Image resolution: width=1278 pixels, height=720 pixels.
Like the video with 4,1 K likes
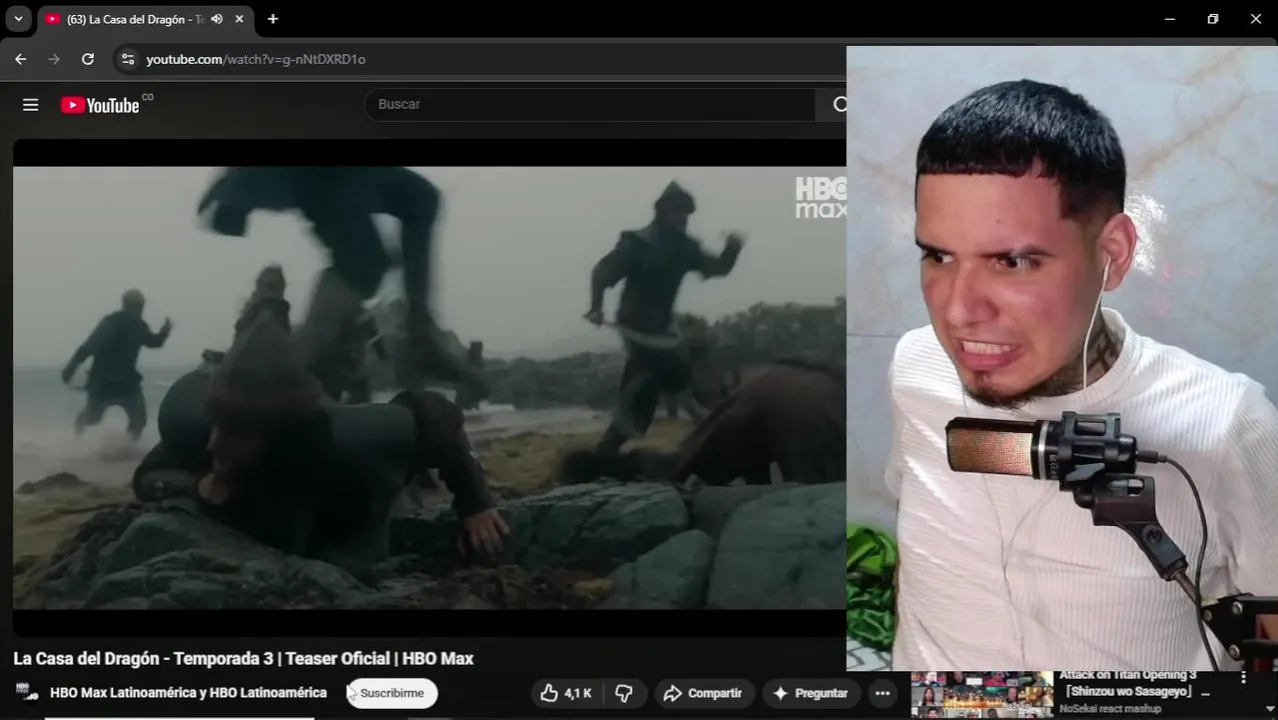(566, 693)
